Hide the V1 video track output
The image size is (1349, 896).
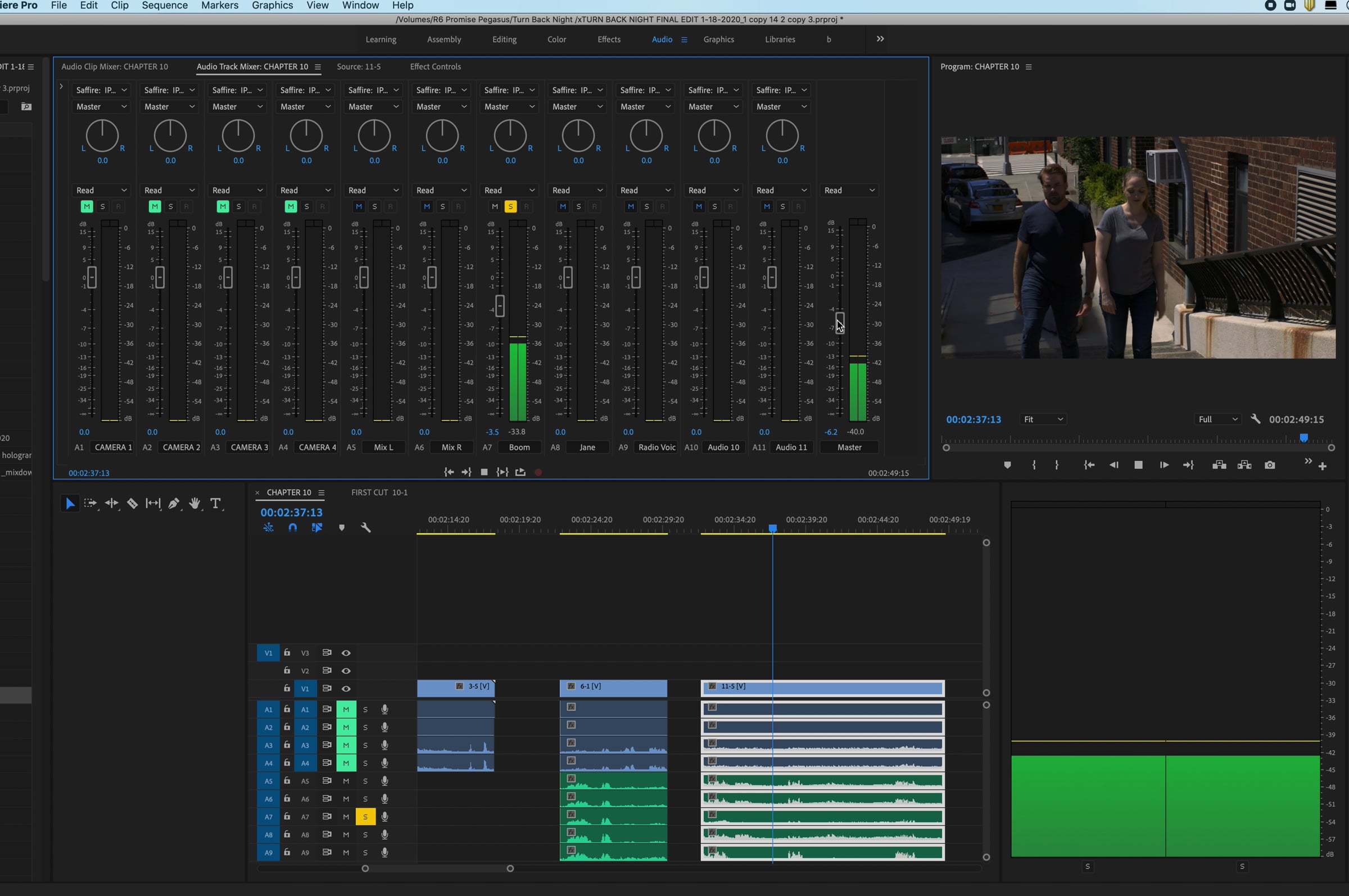(346, 689)
